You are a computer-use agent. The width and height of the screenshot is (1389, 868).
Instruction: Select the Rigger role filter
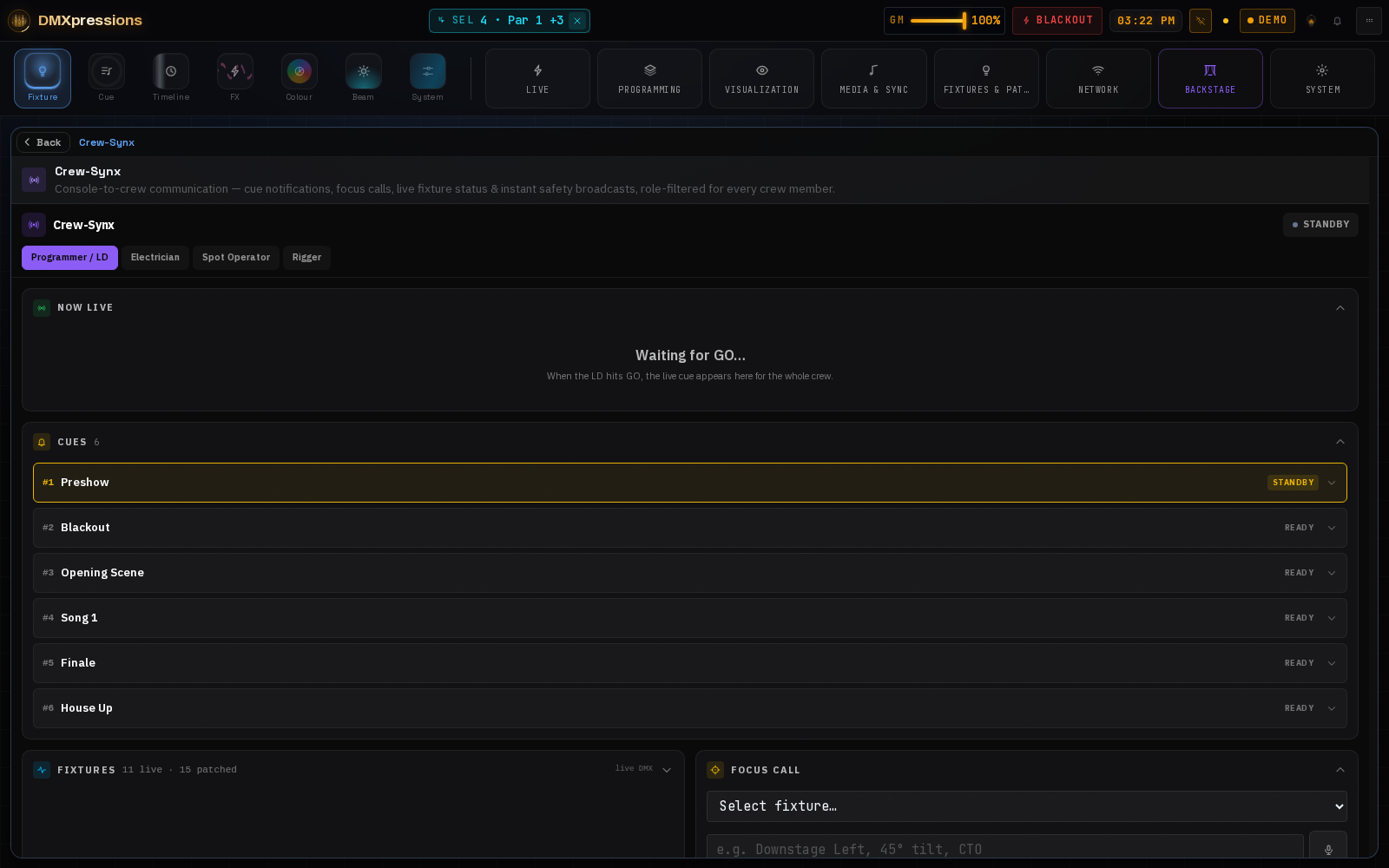tap(306, 258)
